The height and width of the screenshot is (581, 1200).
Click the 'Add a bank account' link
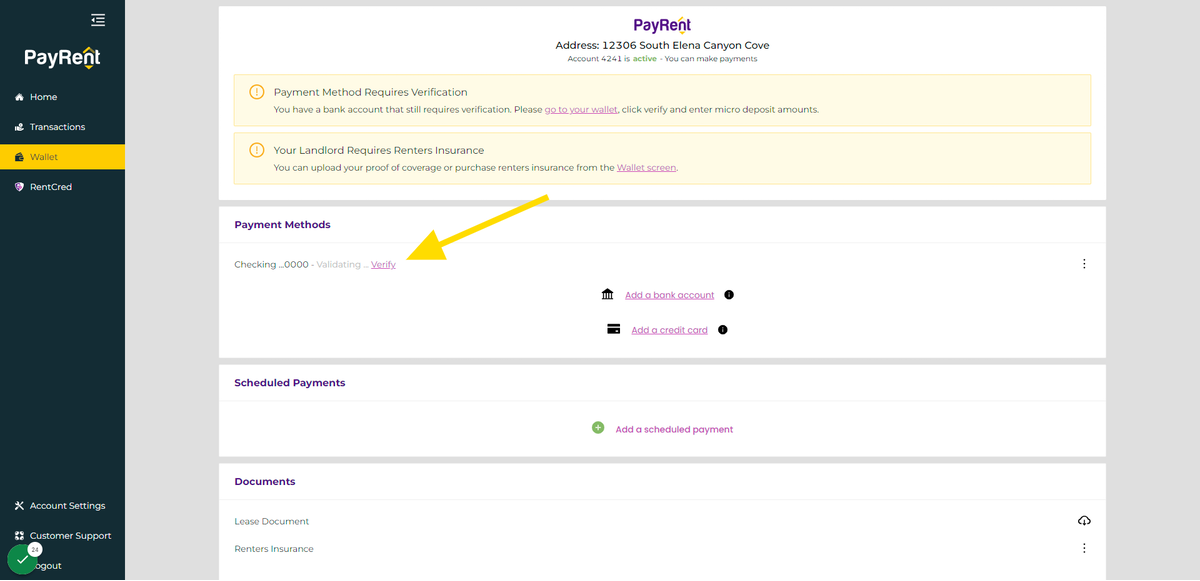point(670,295)
